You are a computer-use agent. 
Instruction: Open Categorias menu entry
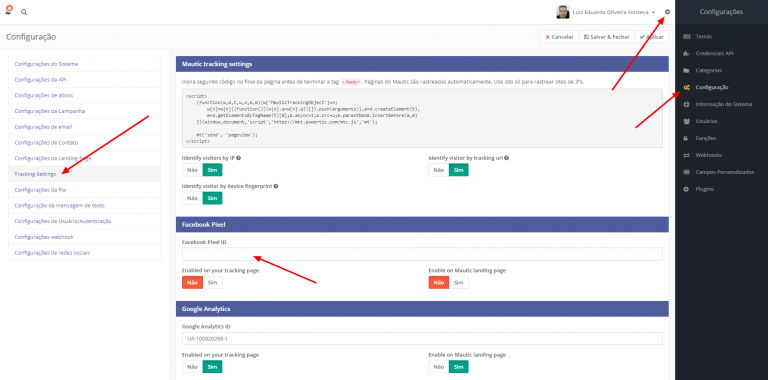tap(708, 71)
